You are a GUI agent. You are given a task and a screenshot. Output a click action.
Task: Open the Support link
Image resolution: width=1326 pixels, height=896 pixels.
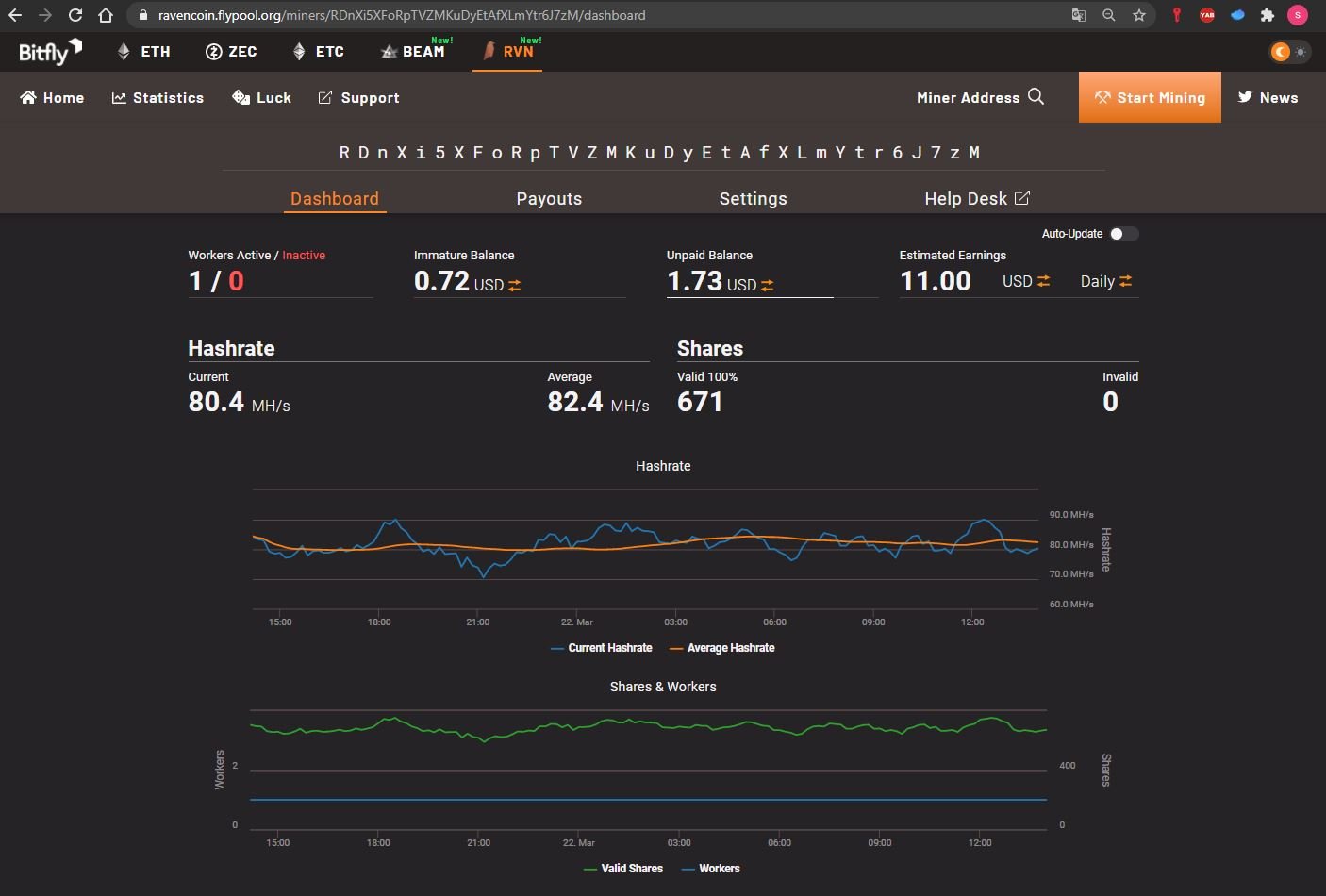point(358,97)
